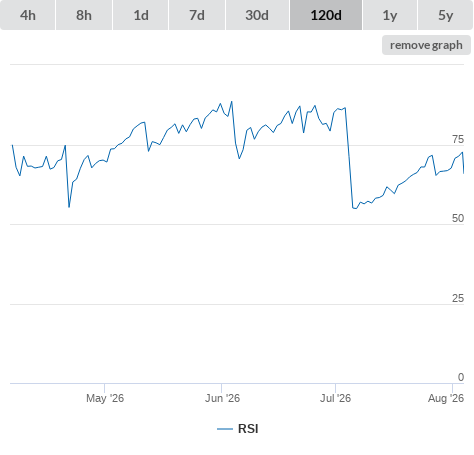Toggle the RSI series legend entry

point(238,429)
